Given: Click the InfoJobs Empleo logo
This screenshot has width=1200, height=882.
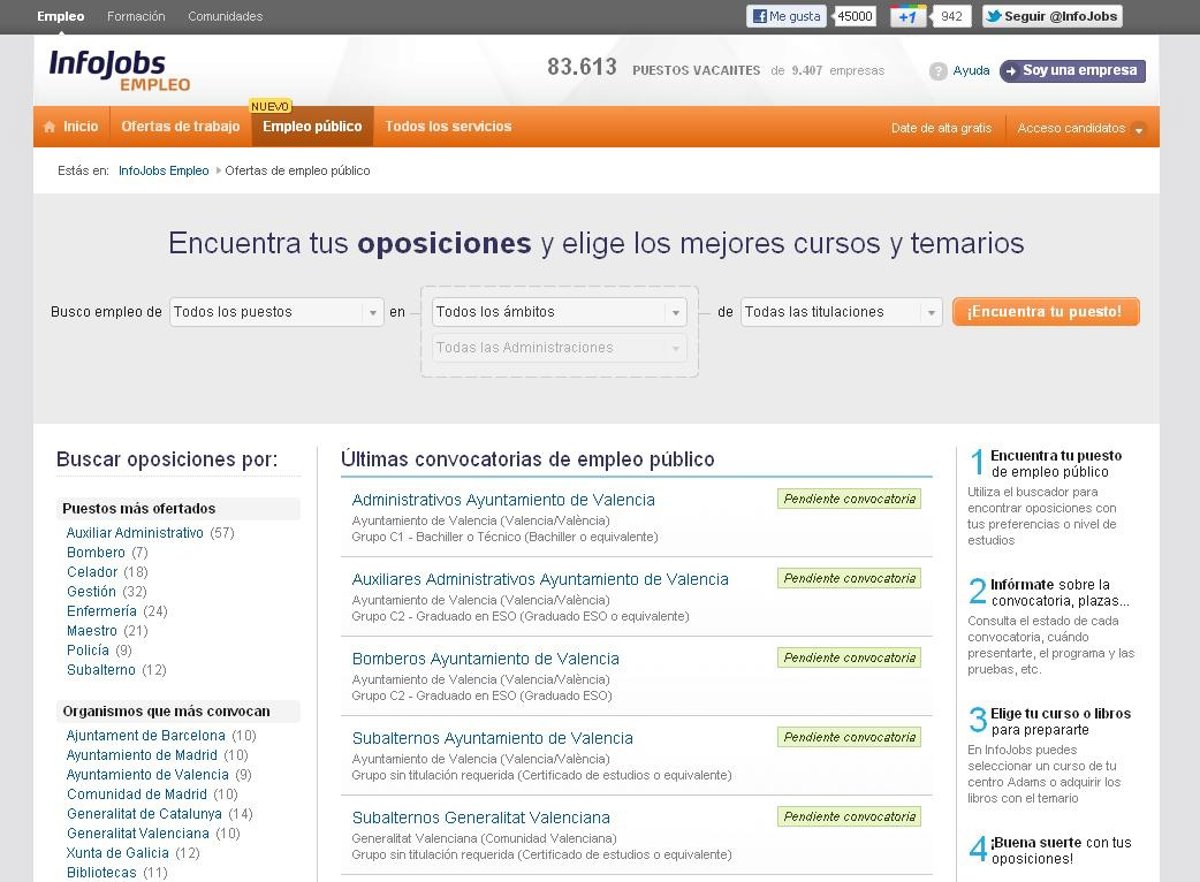Looking at the screenshot, I should pos(119,71).
